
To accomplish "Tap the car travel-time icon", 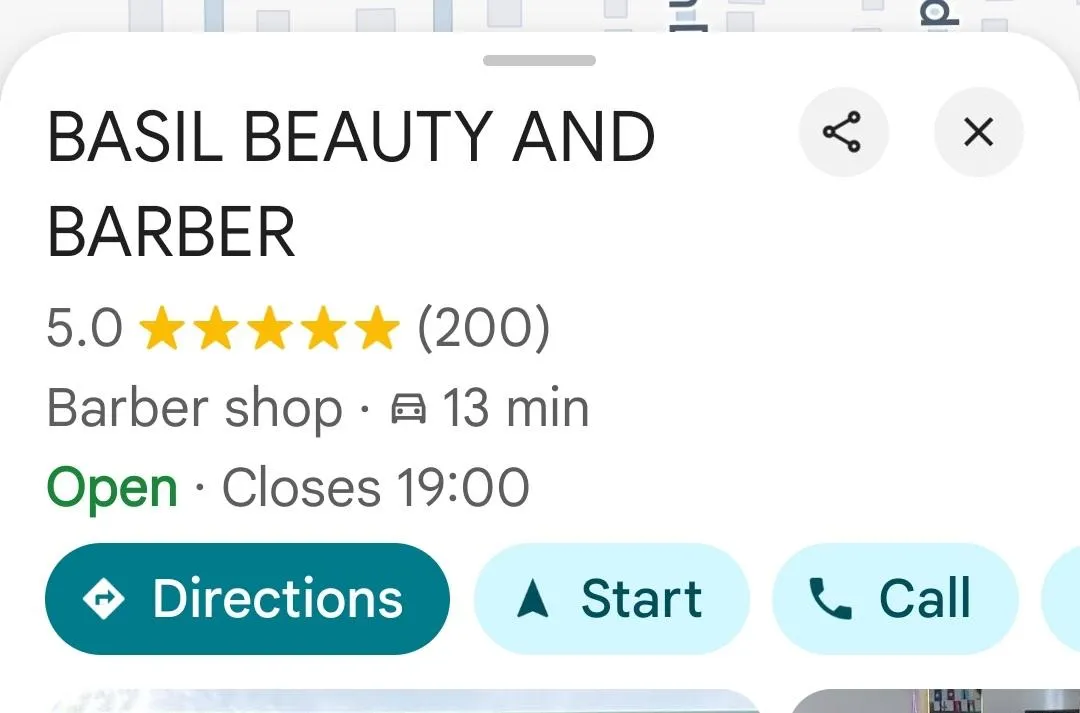I will pos(408,409).
